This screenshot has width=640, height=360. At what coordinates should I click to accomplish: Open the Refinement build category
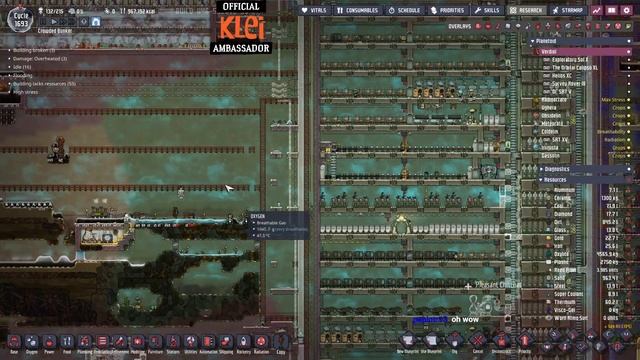120,343
